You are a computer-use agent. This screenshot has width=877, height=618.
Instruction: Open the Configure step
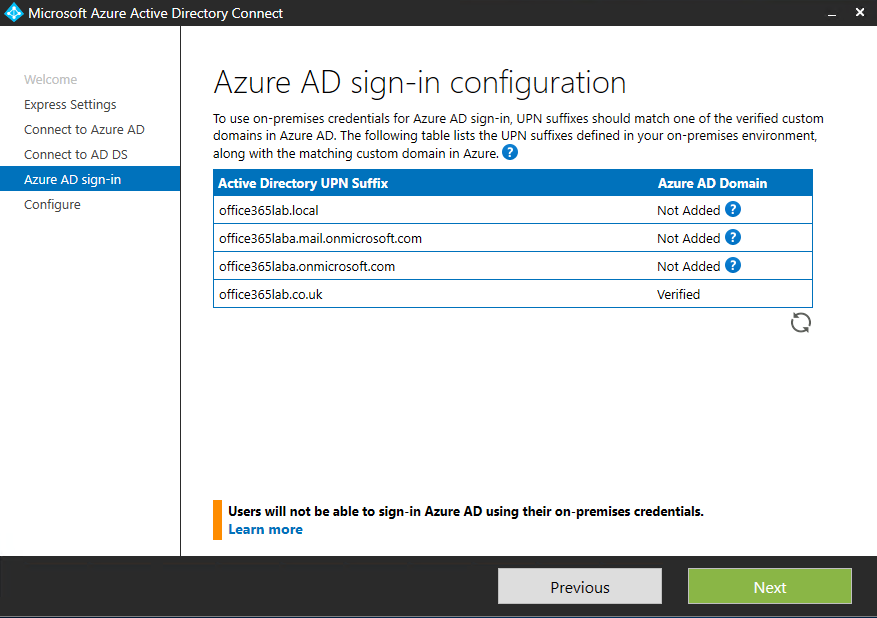(x=52, y=205)
